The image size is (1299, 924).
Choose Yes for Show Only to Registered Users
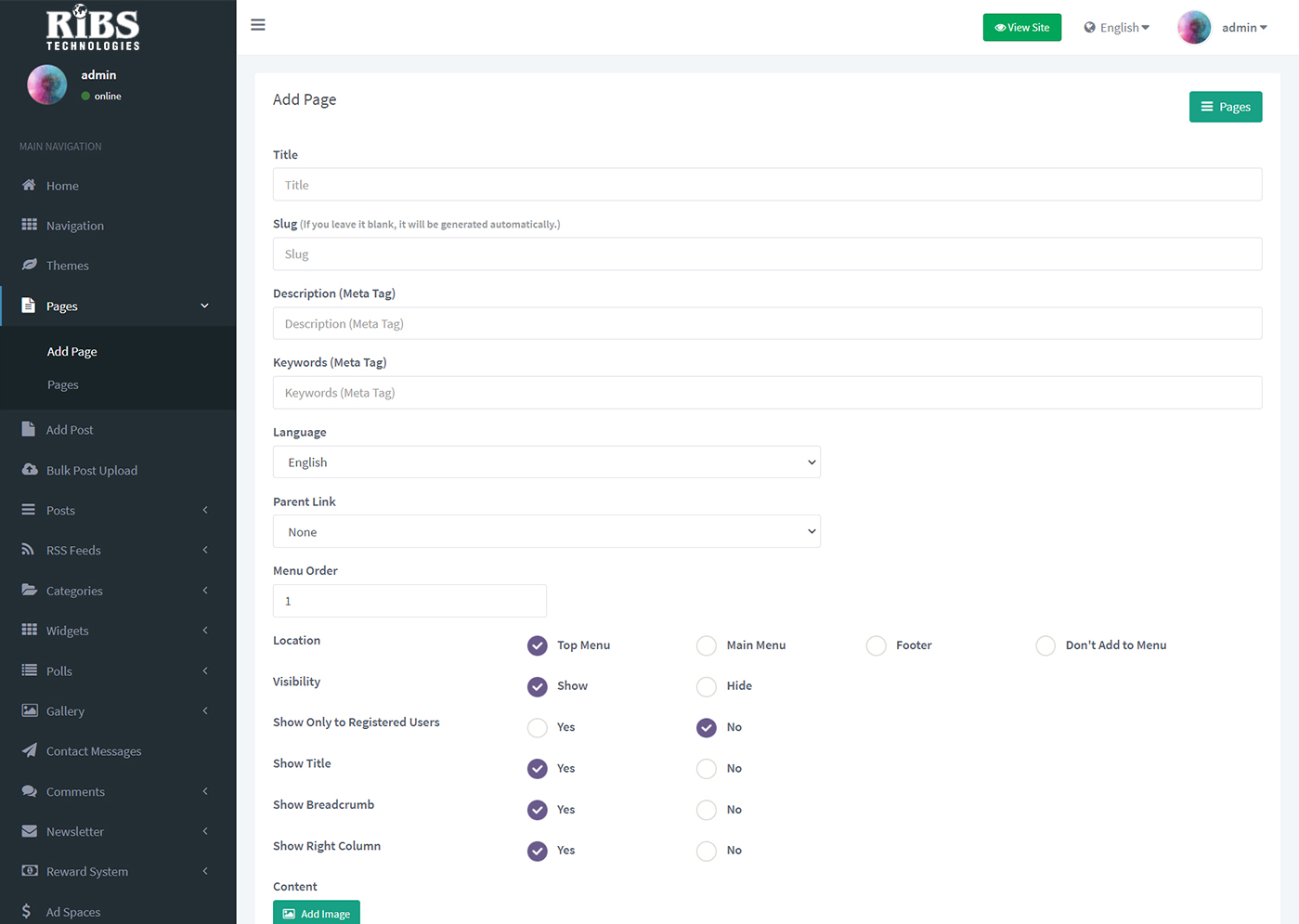pos(538,727)
